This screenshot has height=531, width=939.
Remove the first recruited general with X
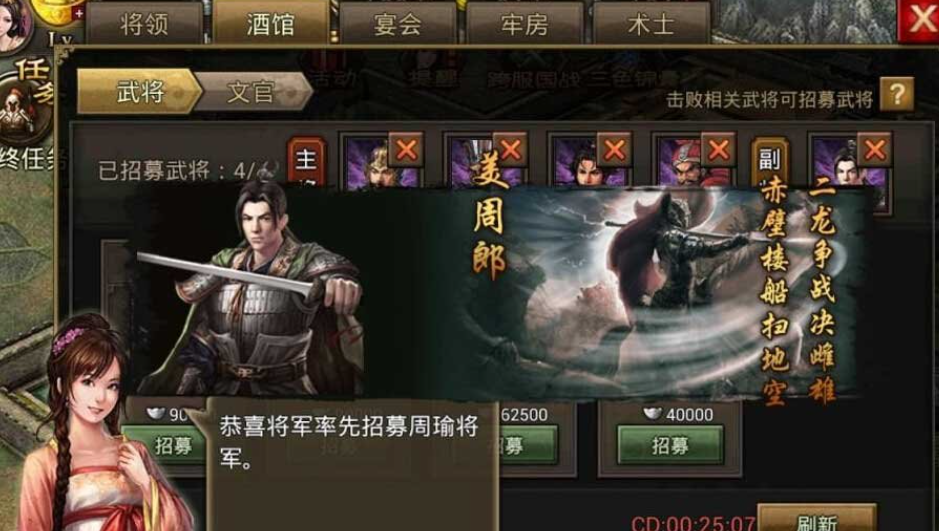coord(406,150)
